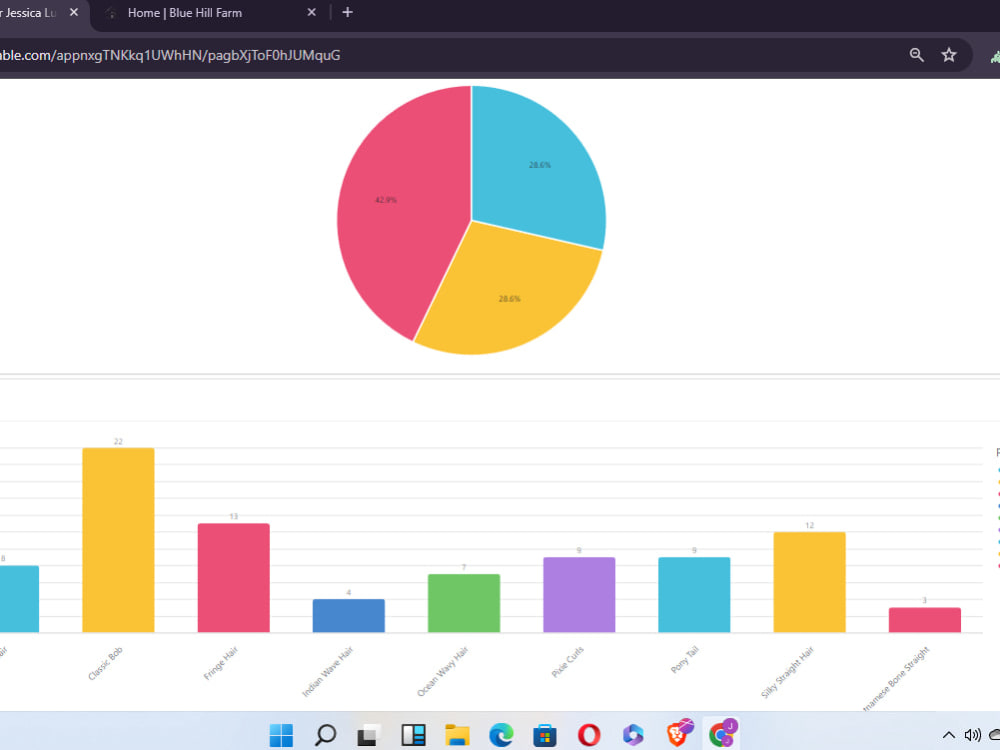1000x750 pixels.
Task: Click the Silky Straight Hair yellow bar
Action: [x=809, y=582]
